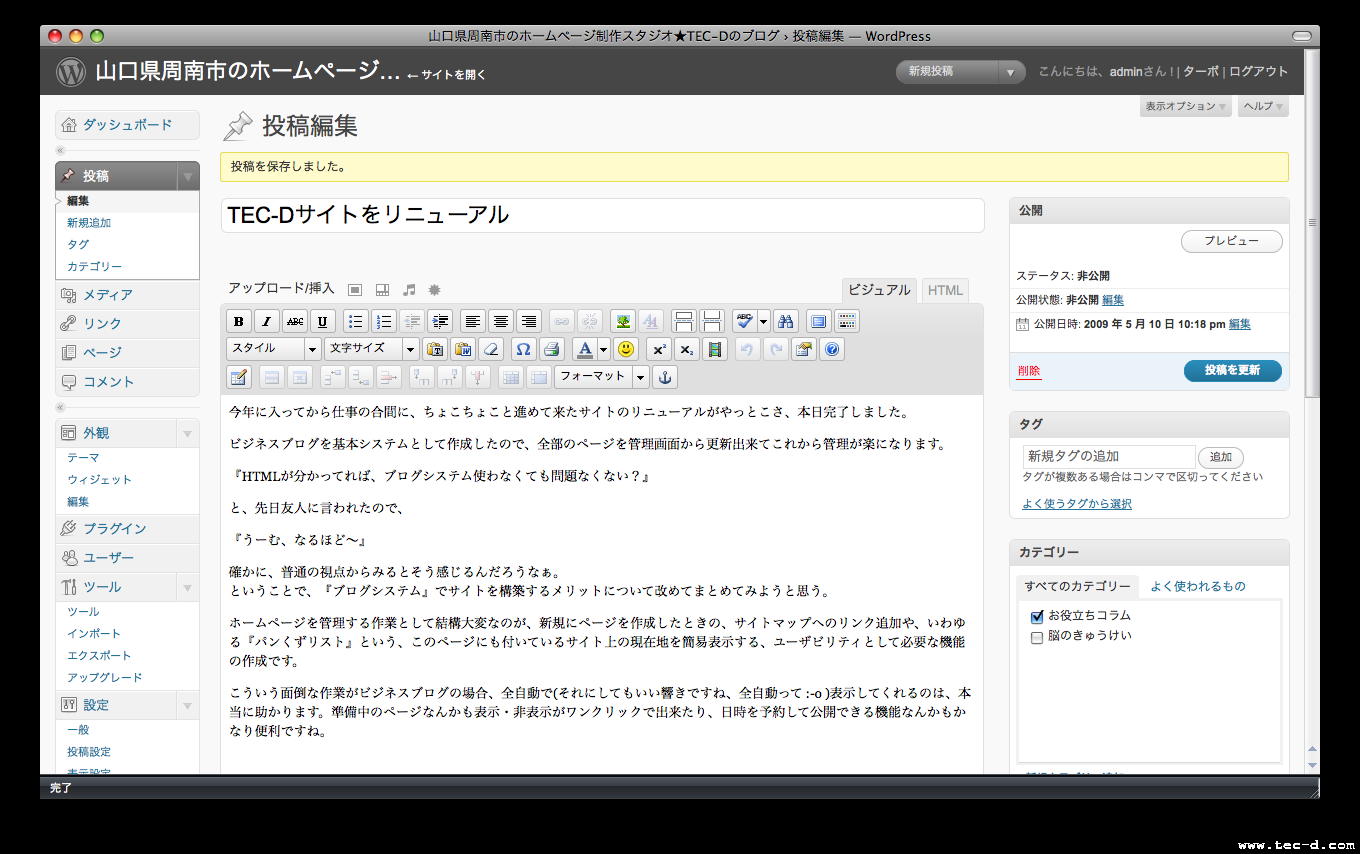Viewport: 1360px width, 854px height.
Task: Align text right
Action: pos(529,321)
